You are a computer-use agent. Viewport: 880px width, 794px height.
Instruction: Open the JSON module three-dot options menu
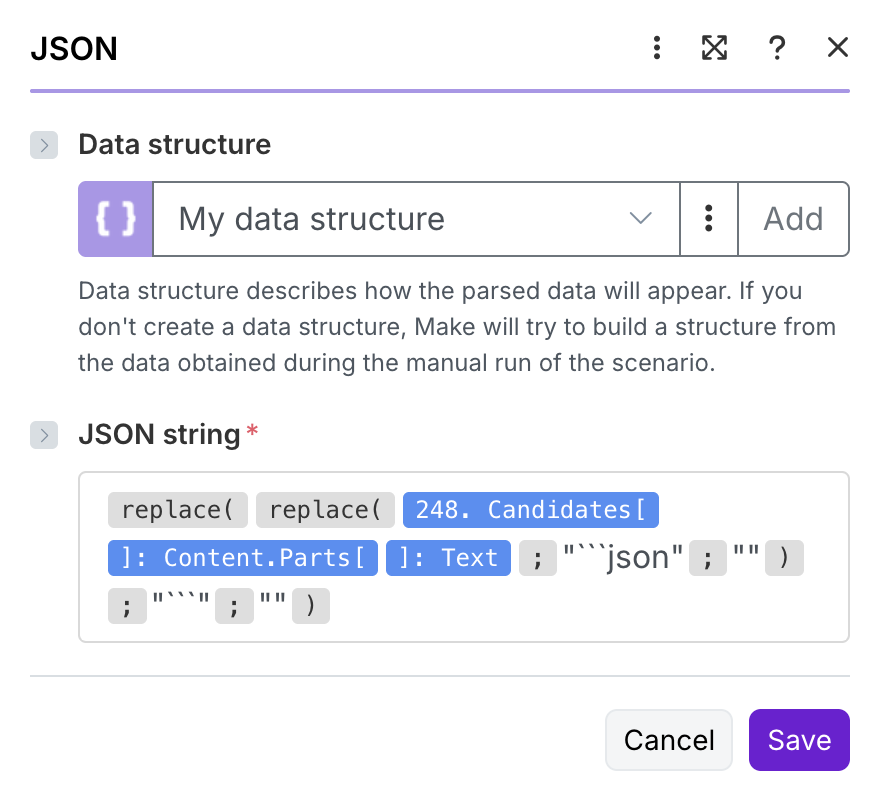pos(657,47)
